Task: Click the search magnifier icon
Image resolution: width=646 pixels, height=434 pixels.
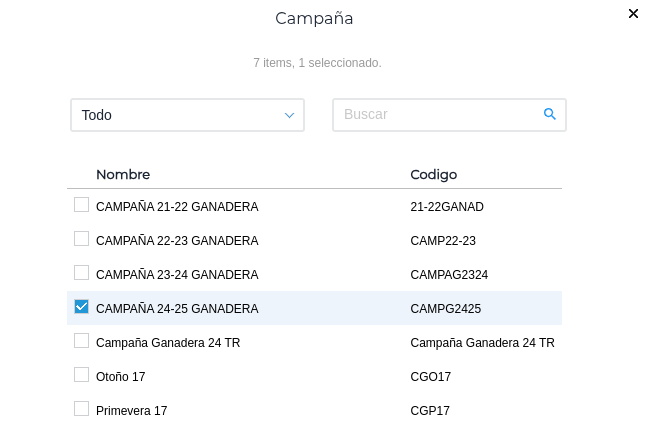Action: [x=549, y=114]
